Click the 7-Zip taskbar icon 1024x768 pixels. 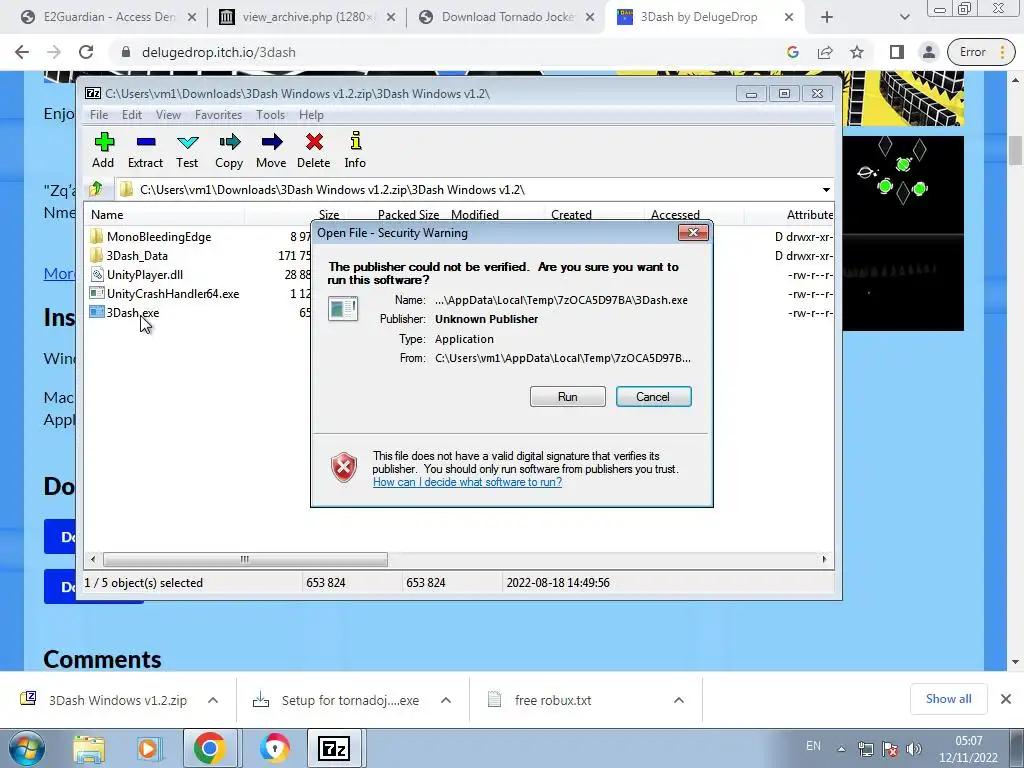coord(334,748)
